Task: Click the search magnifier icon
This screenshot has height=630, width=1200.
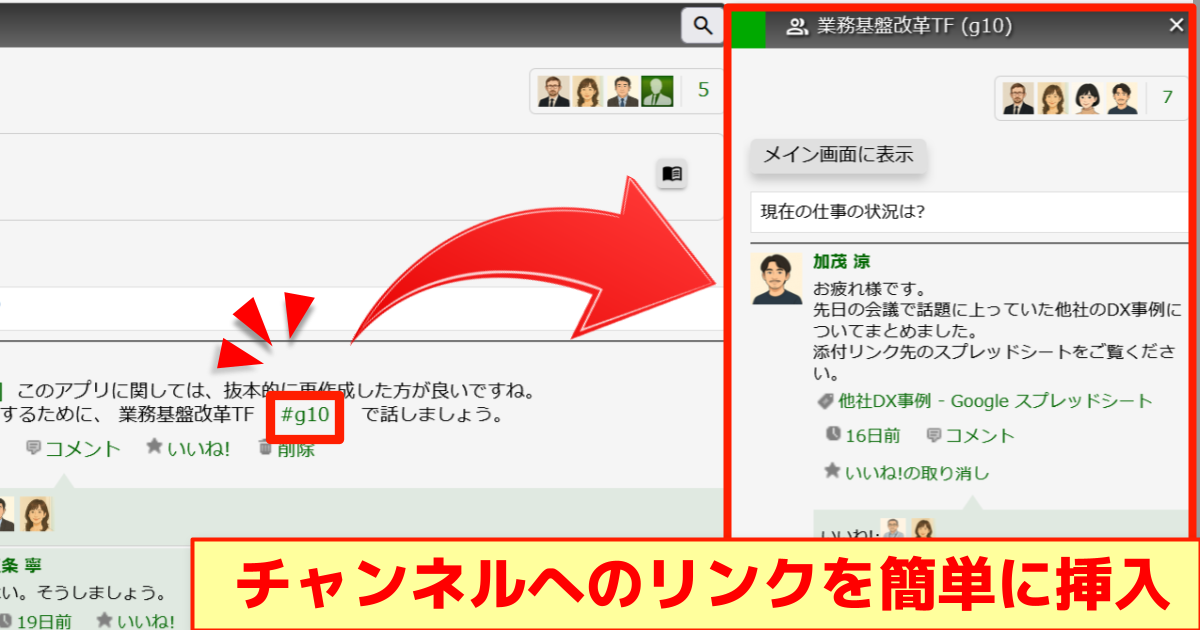Action: click(x=701, y=25)
